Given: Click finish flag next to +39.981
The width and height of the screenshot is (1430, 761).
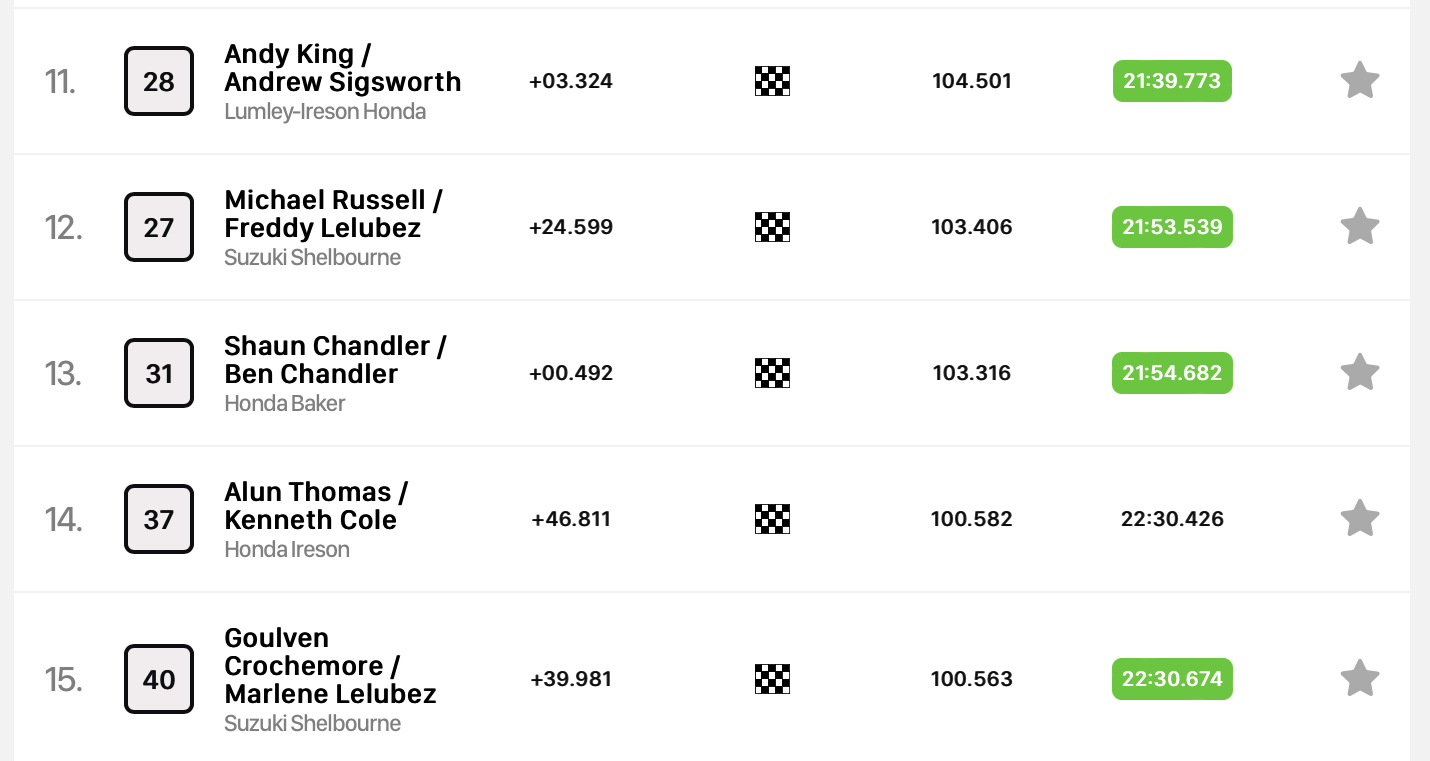Looking at the screenshot, I should [772, 679].
